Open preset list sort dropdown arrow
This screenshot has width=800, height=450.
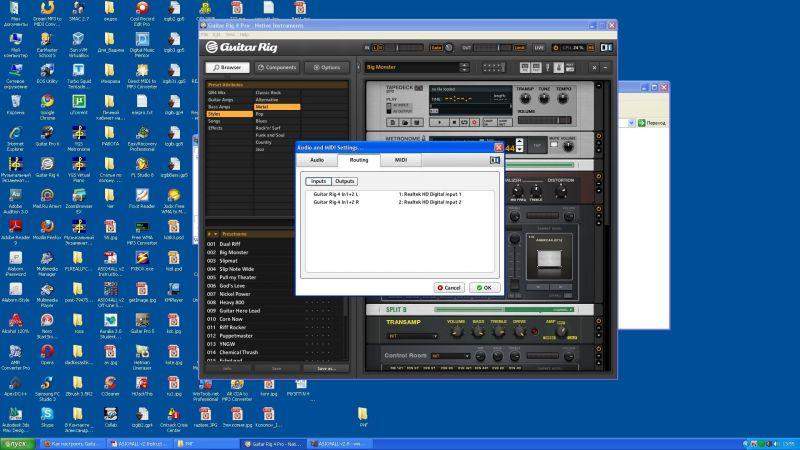coord(216,234)
